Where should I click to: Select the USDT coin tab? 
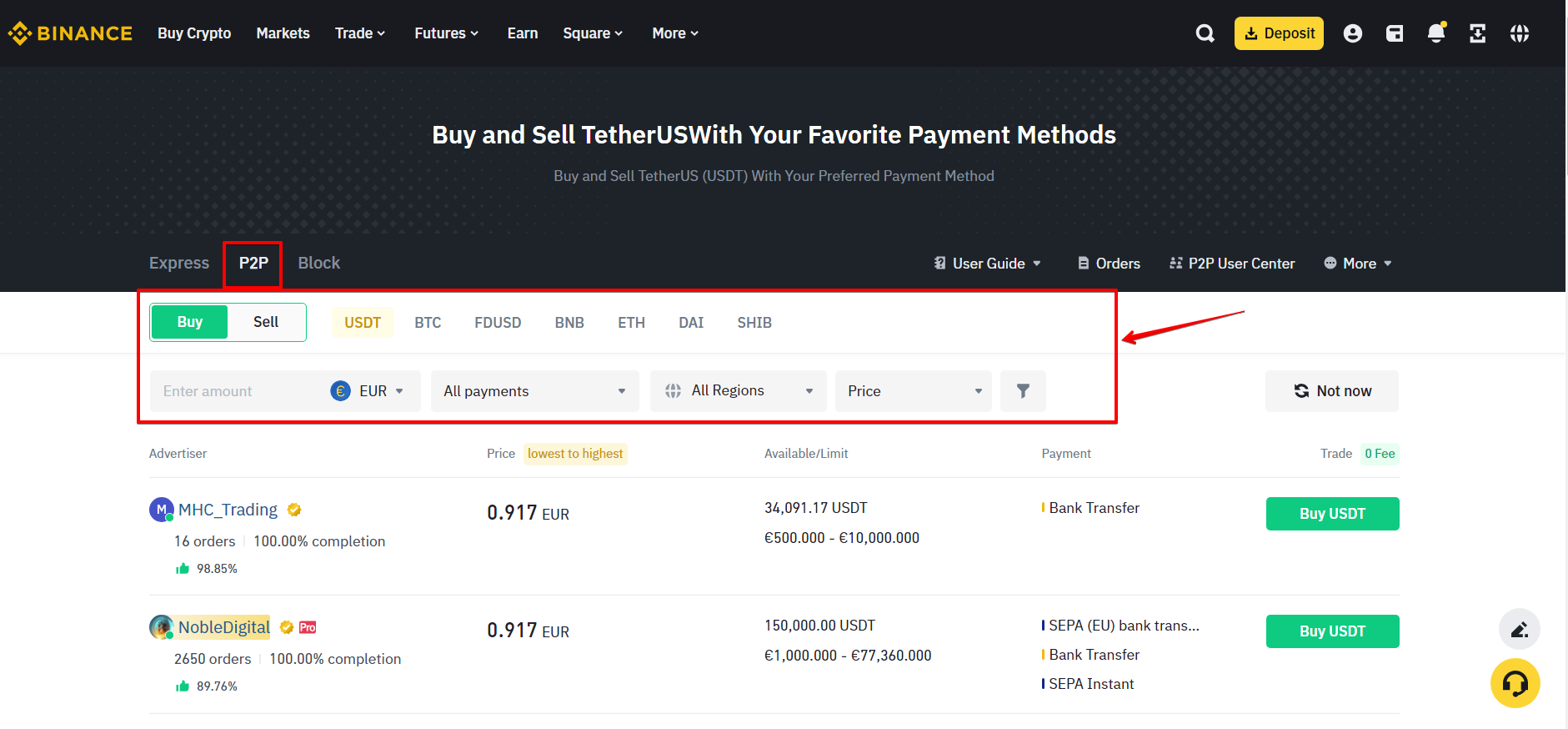[363, 323]
